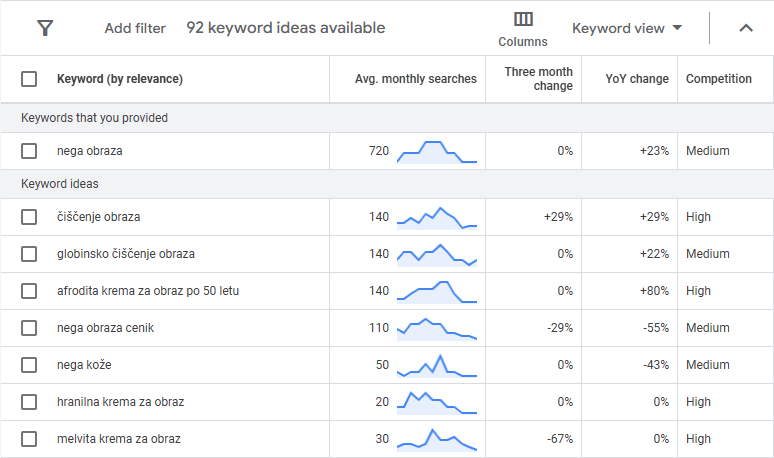
Task: Collapse the panel with the up chevron
Action: point(746,28)
